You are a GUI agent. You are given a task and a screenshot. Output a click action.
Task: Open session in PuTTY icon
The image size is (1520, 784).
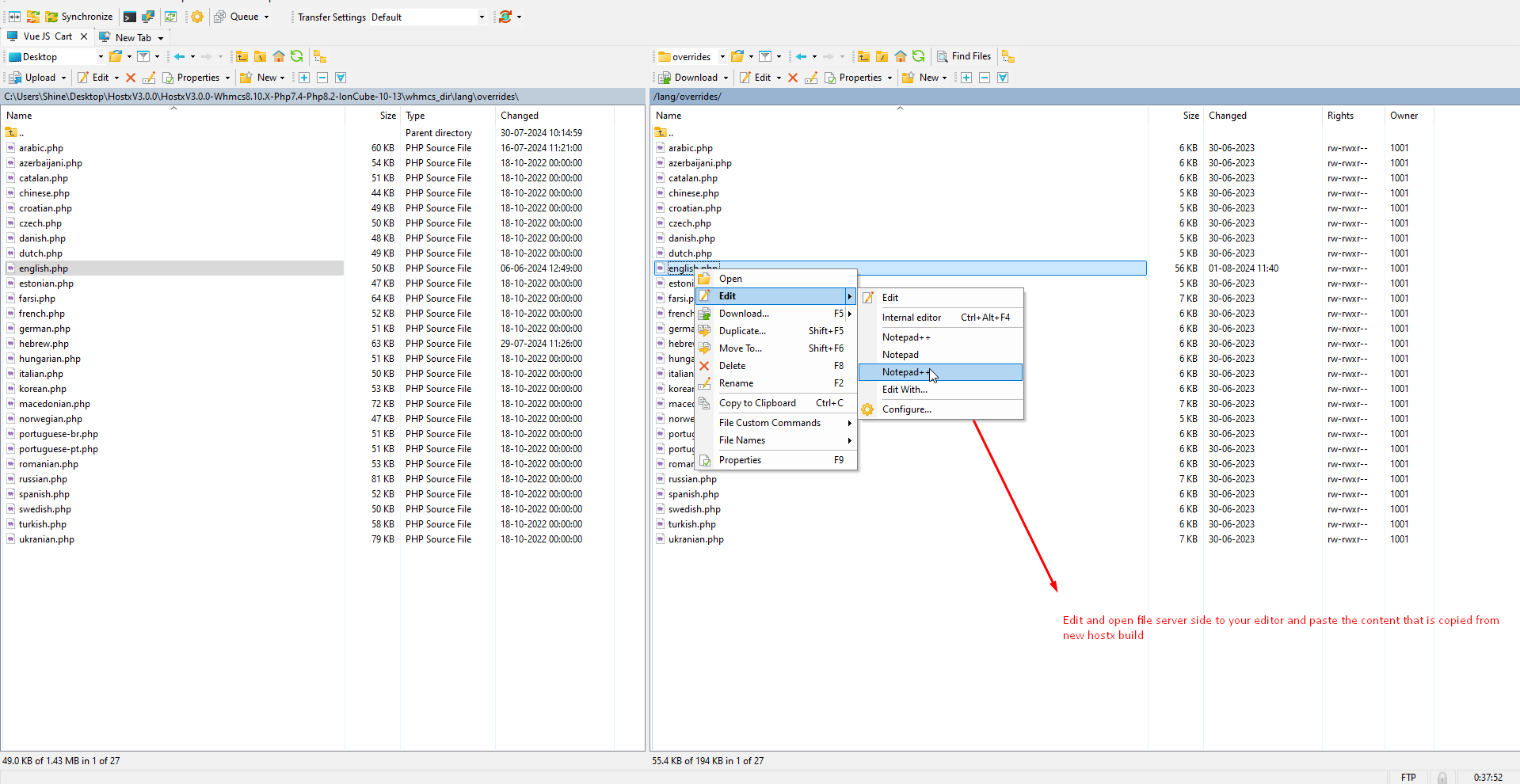click(x=148, y=17)
